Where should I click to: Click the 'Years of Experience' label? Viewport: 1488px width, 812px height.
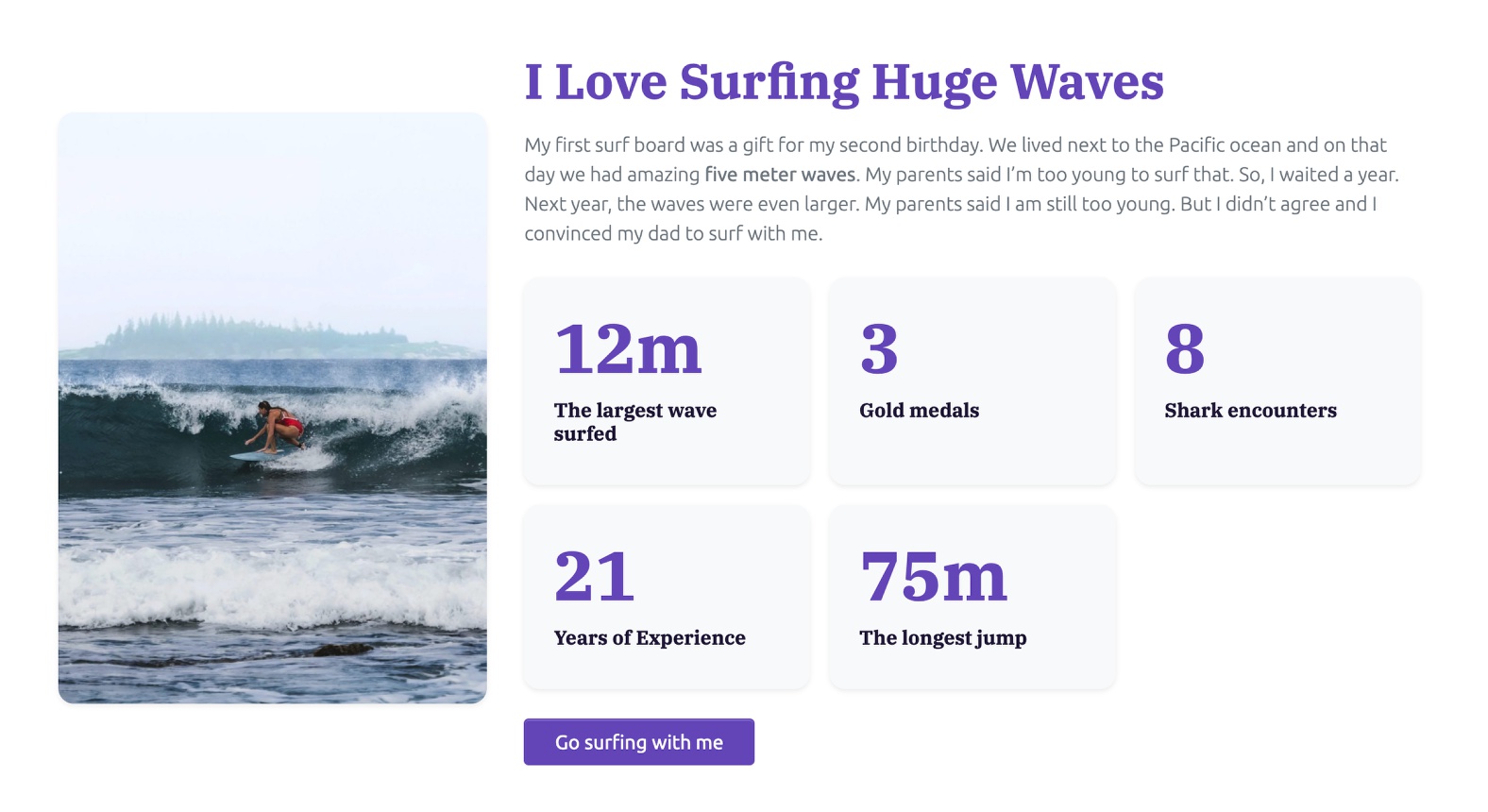coord(650,638)
